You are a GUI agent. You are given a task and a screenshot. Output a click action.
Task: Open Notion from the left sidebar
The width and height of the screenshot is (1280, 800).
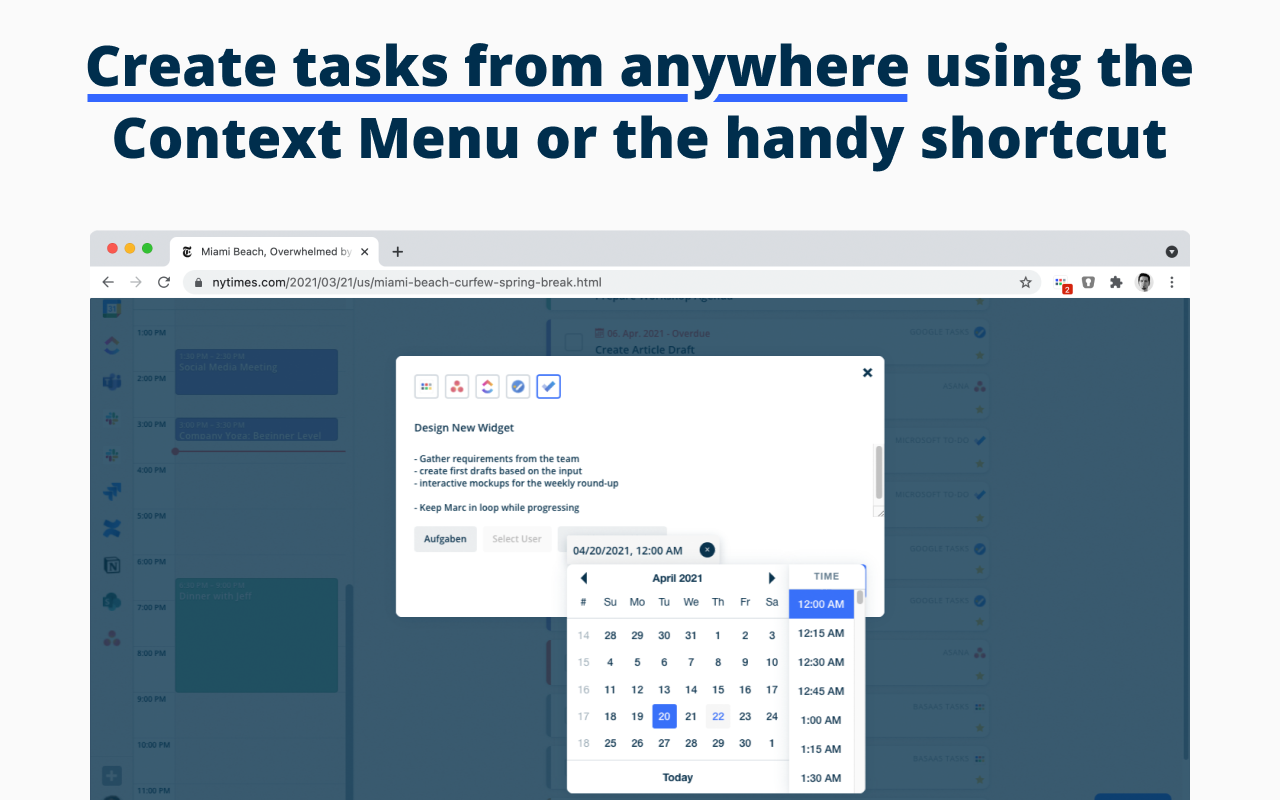pyautogui.click(x=111, y=564)
